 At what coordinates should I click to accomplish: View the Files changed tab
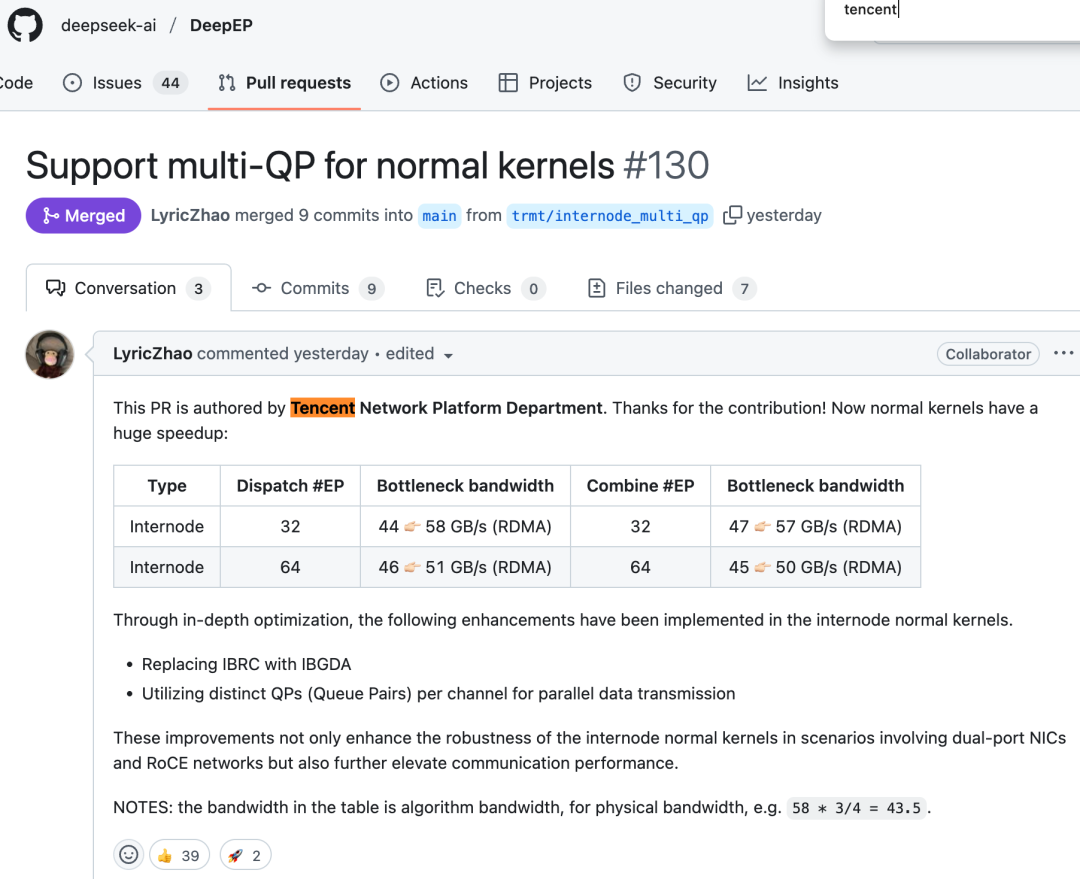tap(672, 288)
